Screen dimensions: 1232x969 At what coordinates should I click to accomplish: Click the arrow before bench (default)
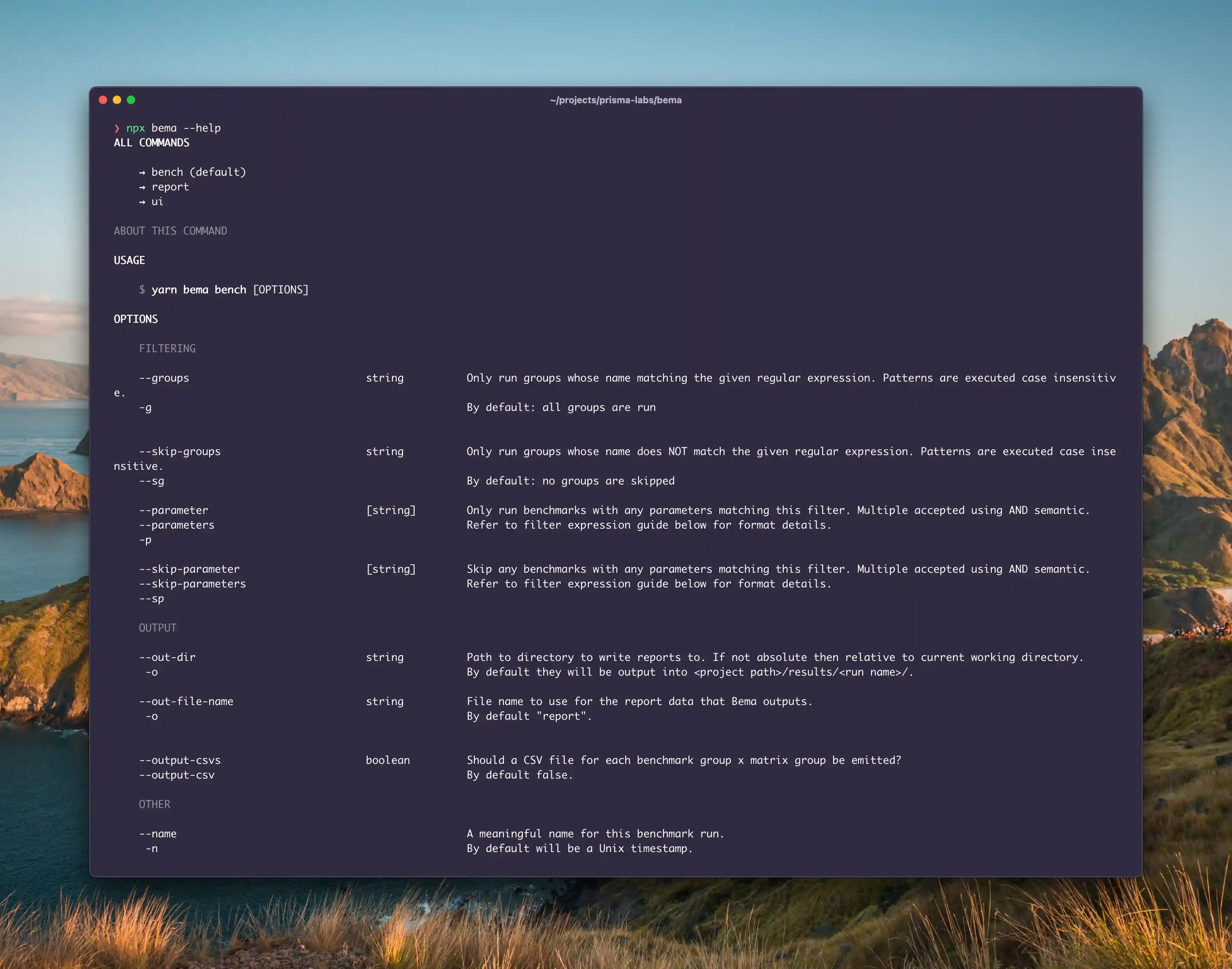[142, 173]
